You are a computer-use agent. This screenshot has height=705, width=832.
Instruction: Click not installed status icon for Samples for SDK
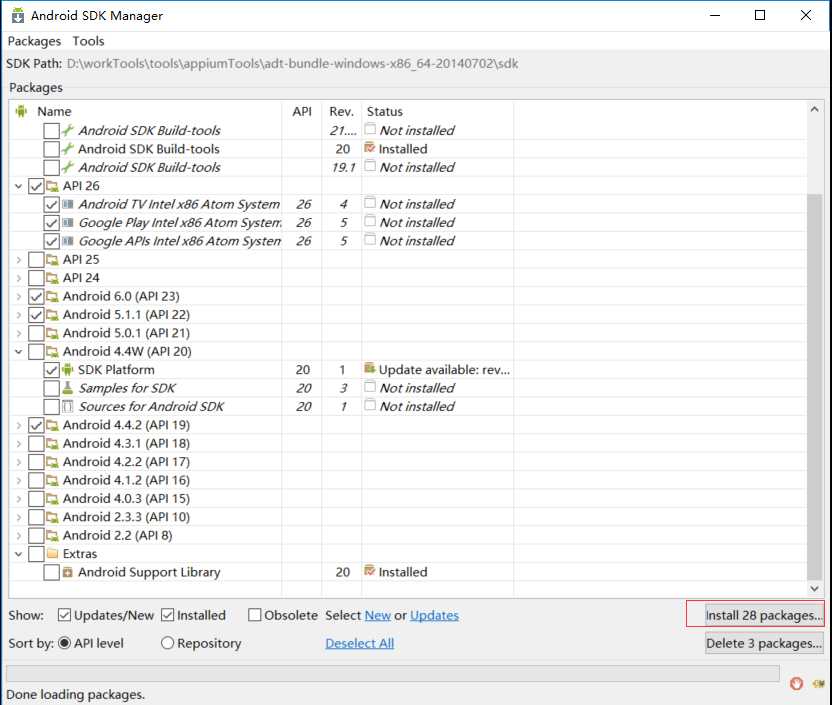click(x=370, y=387)
